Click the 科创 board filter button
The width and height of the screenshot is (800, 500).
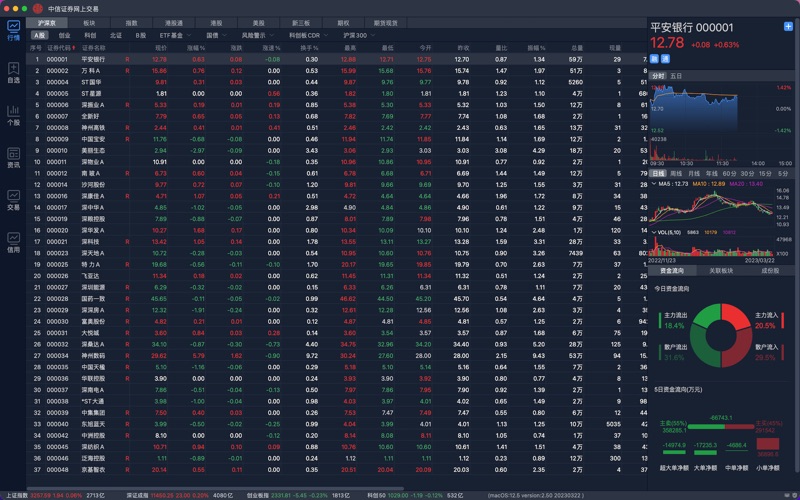coord(90,35)
